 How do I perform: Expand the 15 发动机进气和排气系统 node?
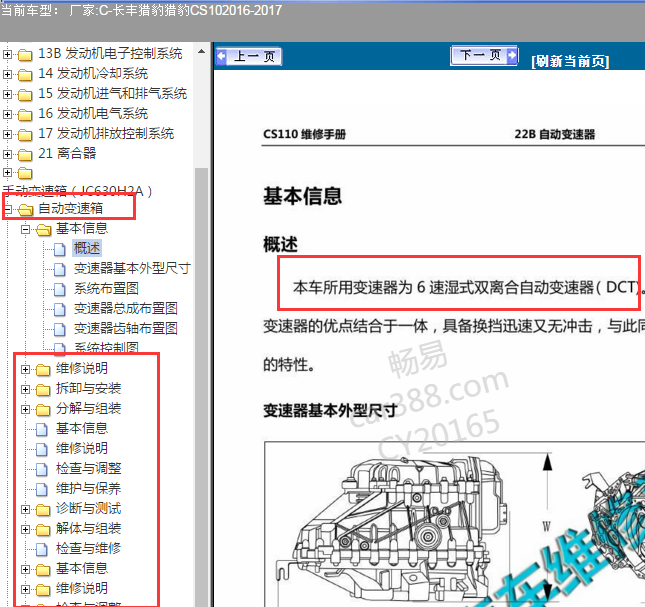tap(7, 94)
